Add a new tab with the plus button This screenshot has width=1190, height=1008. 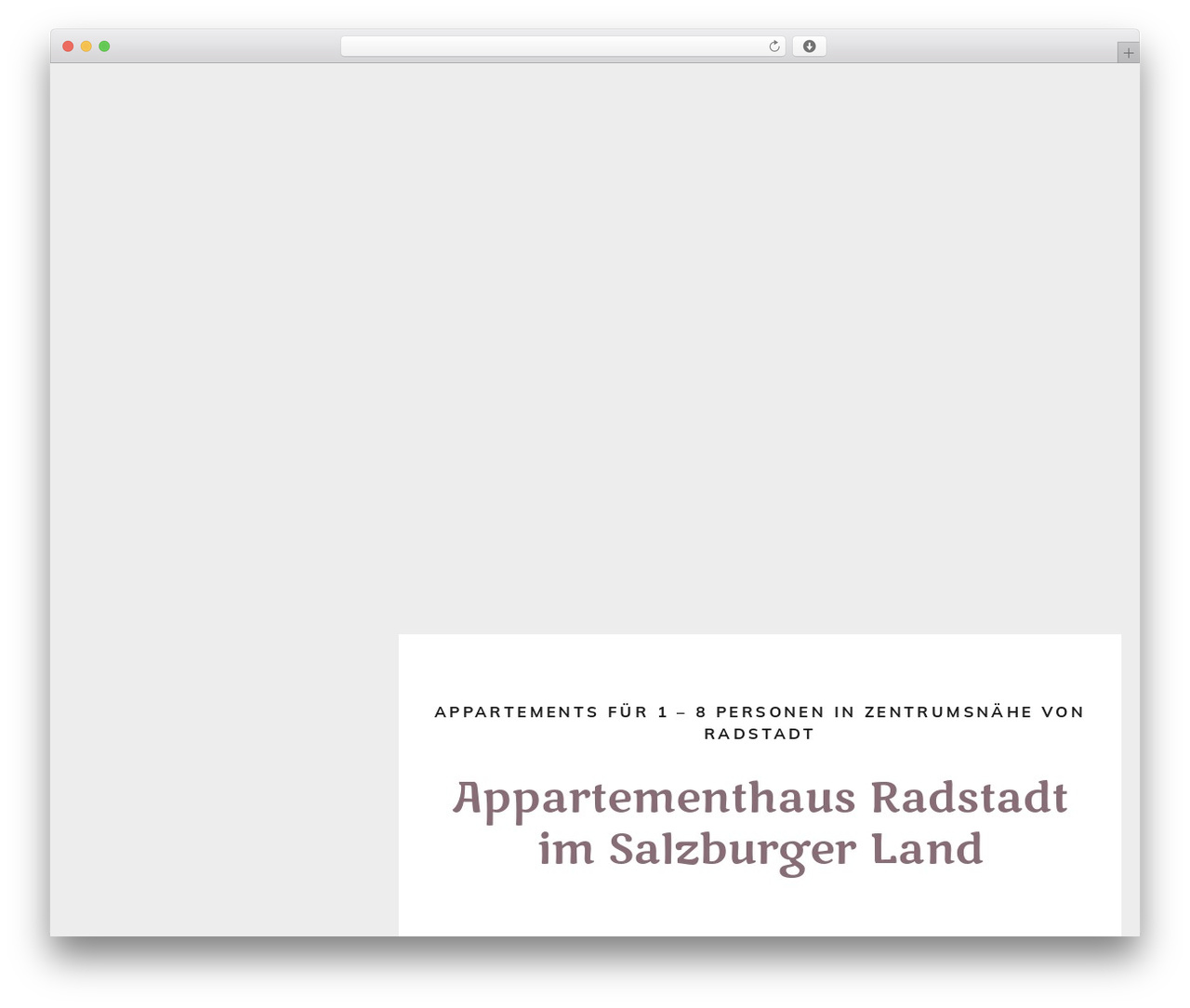pos(1128,53)
